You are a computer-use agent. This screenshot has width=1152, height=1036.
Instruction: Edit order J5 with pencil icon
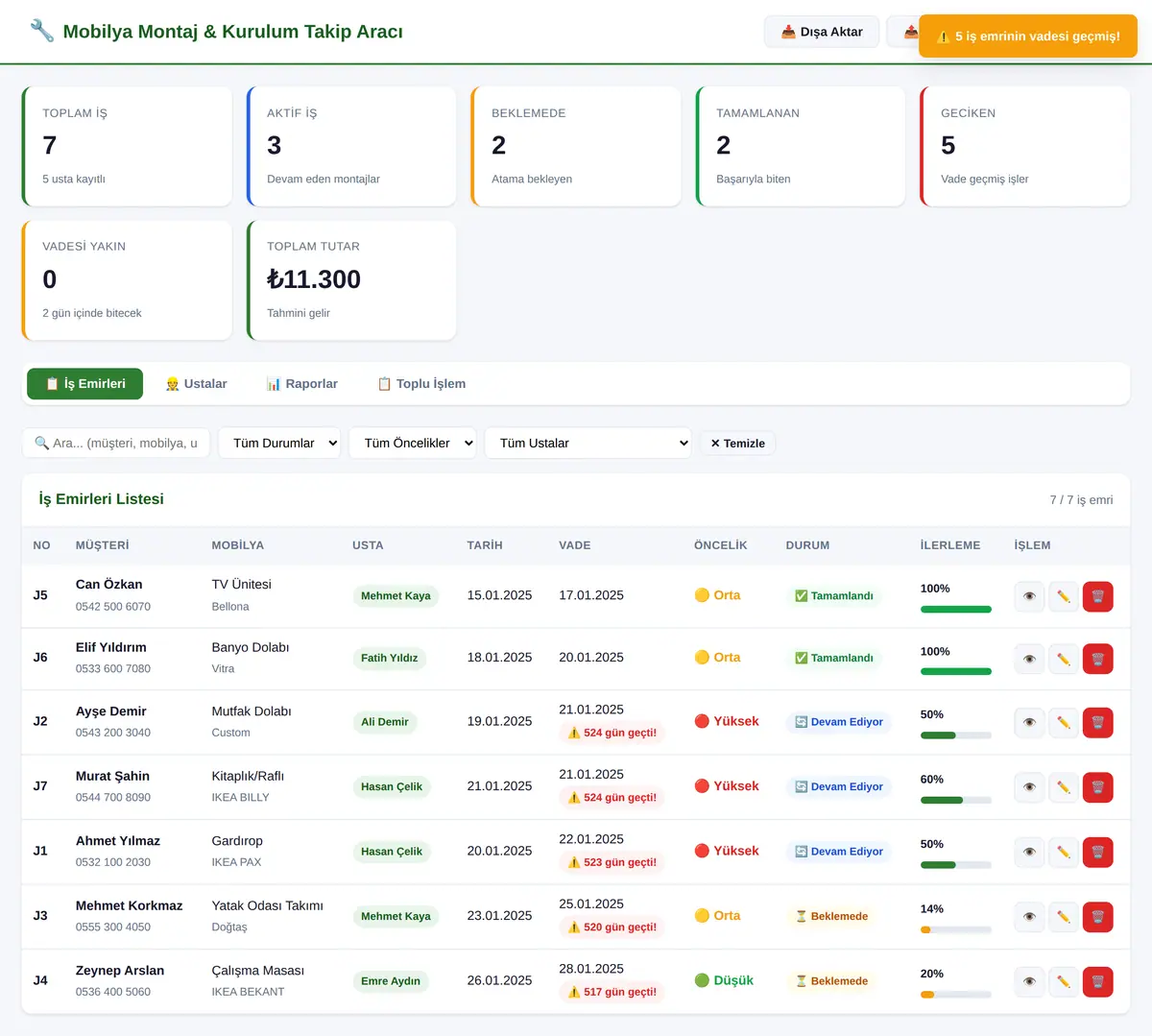click(1064, 596)
